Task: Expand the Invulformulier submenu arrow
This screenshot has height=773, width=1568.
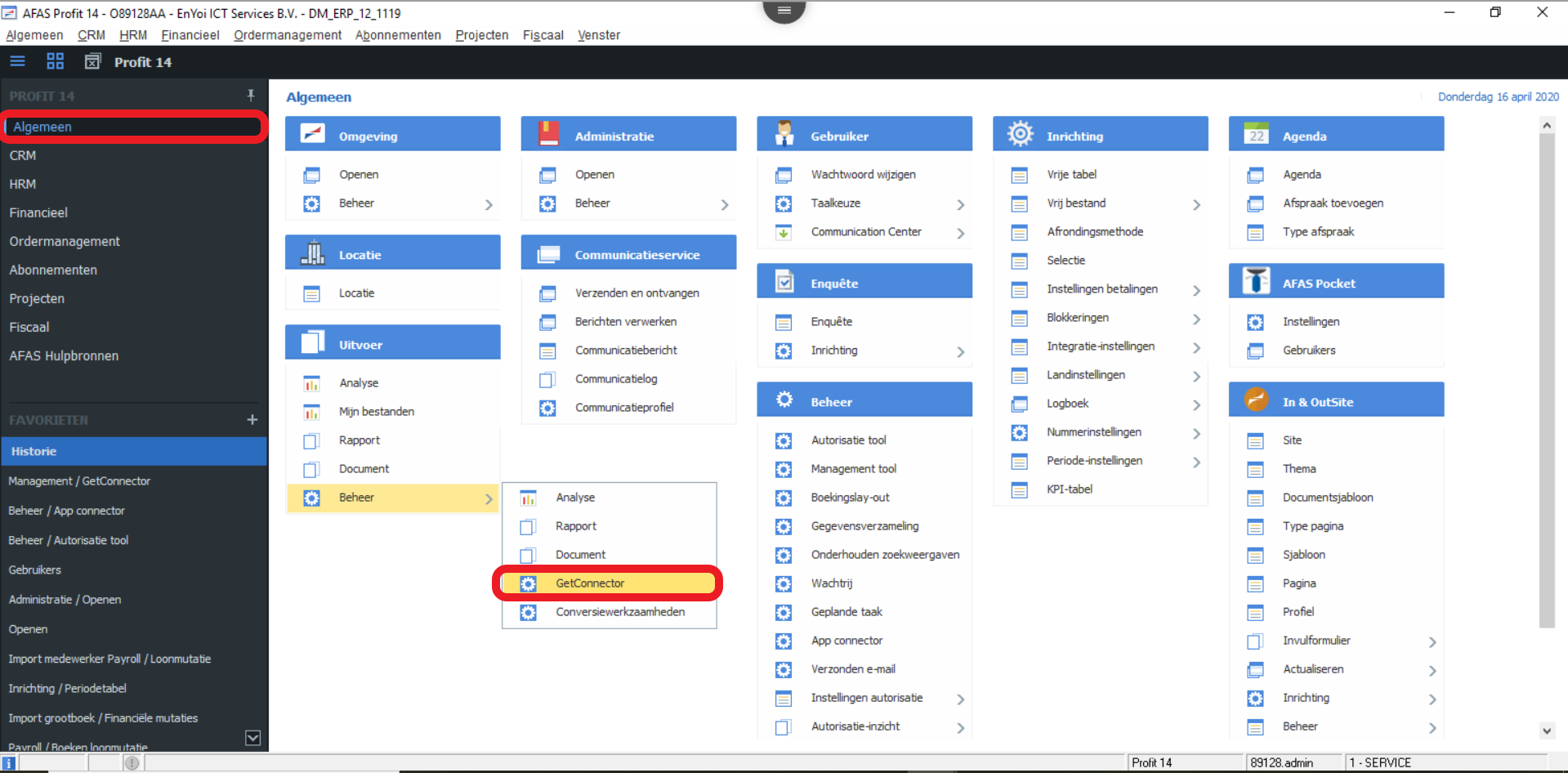Action: (1432, 641)
